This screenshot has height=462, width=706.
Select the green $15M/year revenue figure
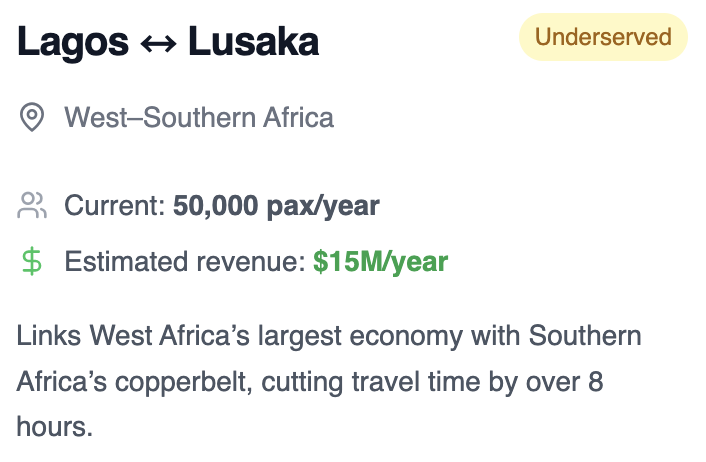380,262
